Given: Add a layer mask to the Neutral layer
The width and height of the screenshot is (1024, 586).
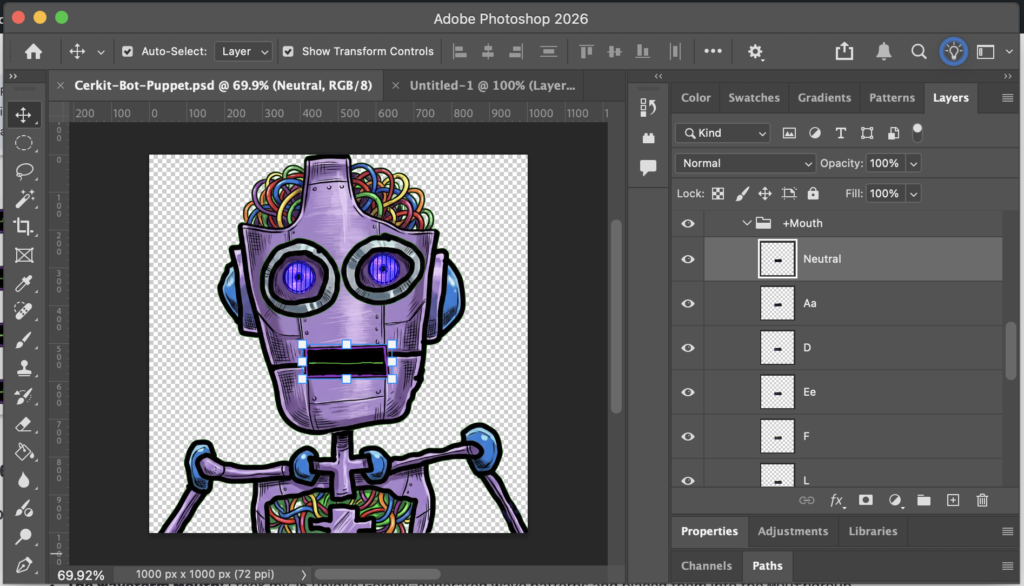Looking at the screenshot, I should [x=865, y=500].
